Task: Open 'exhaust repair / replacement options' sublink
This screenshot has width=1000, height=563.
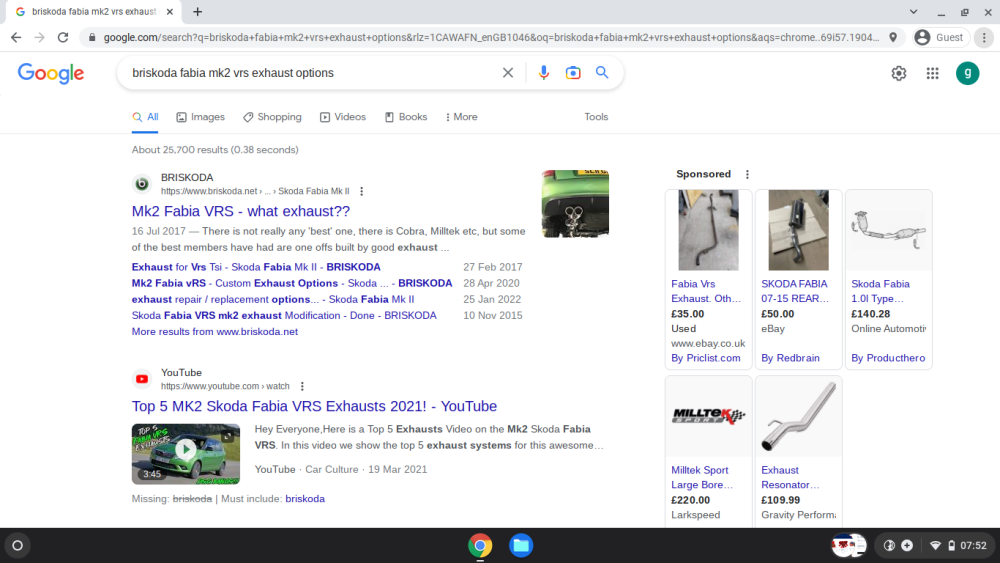Action: coord(272,299)
